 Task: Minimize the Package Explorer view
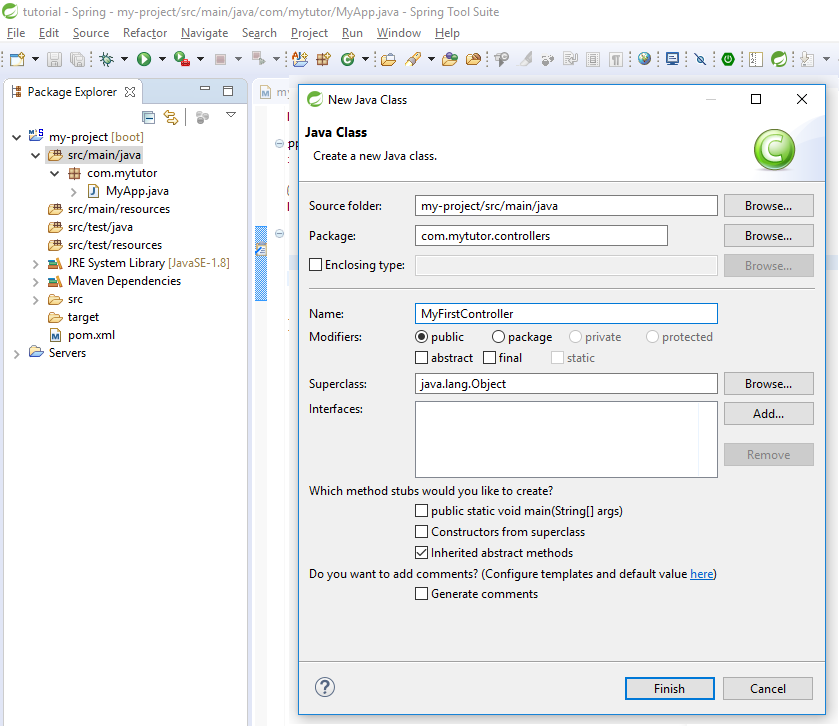205,89
